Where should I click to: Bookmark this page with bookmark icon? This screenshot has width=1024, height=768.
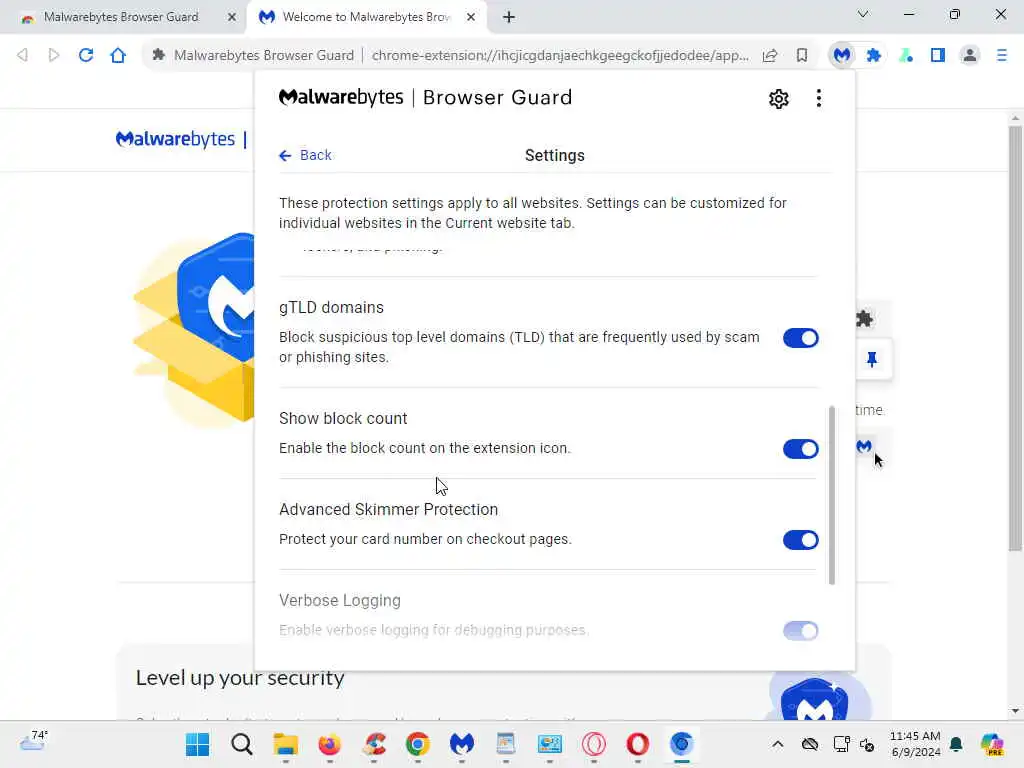click(x=801, y=56)
